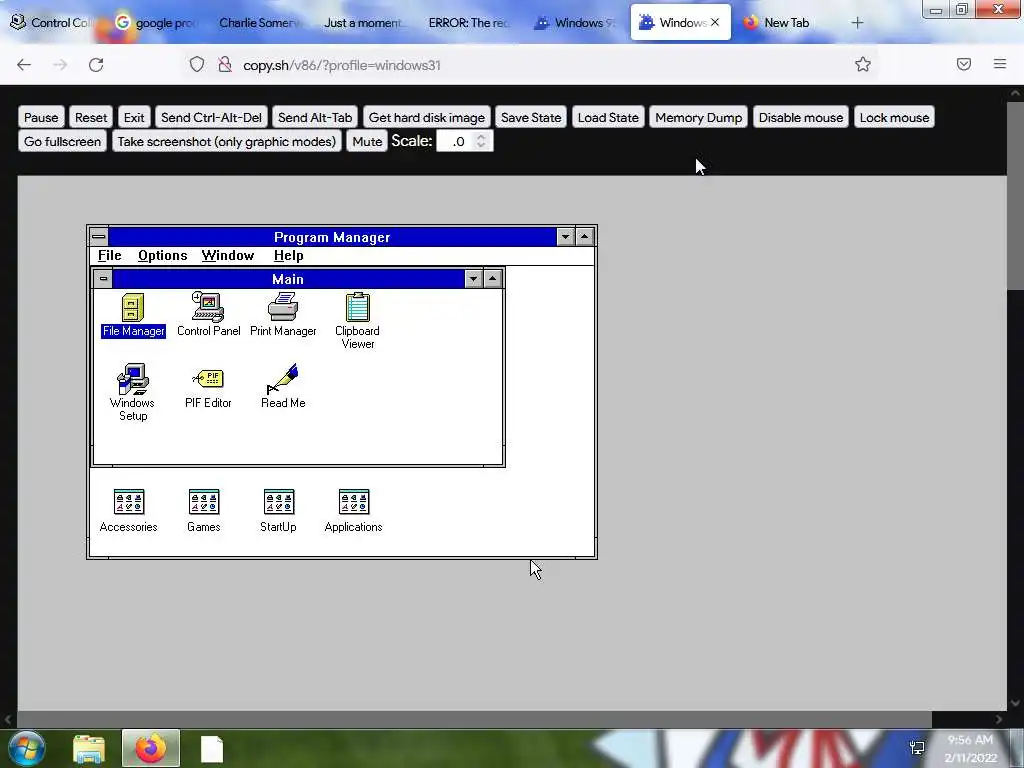Click the site connection lock icon
This screenshot has height=768, width=1024.
[225, 64]
